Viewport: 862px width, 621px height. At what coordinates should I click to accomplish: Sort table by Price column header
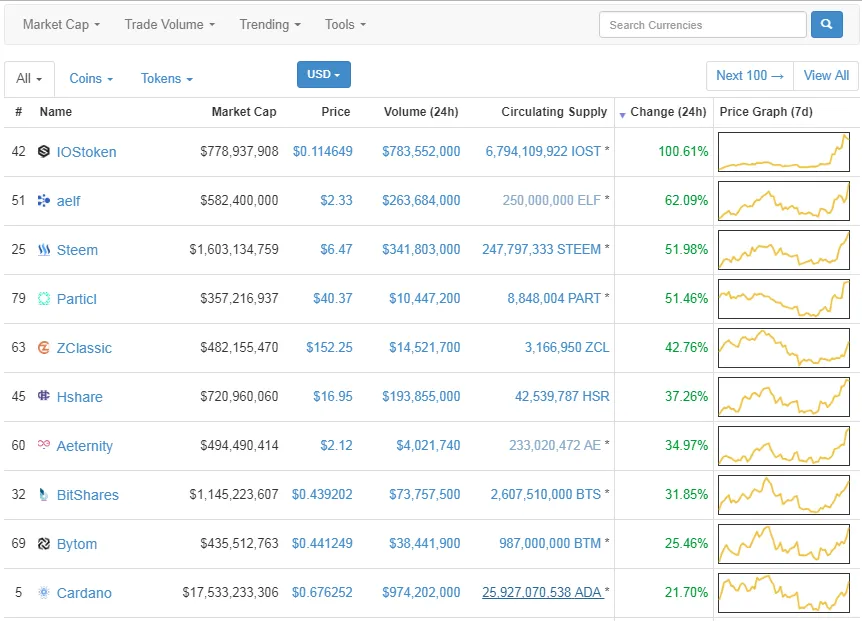(336, 112)
